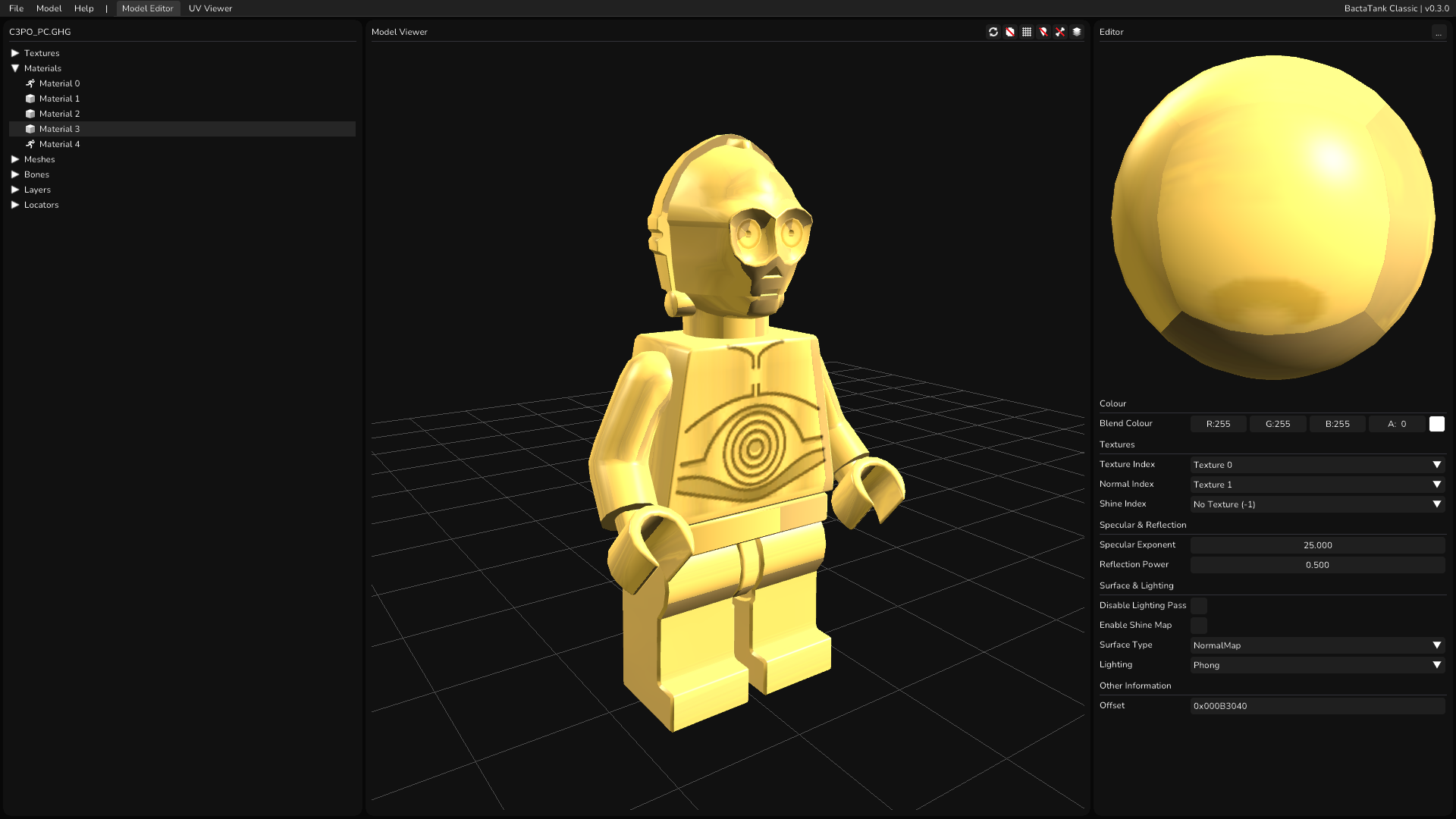Open the Help menu
This screenshot has width=1456, height=819.
(x=83, y=8)
